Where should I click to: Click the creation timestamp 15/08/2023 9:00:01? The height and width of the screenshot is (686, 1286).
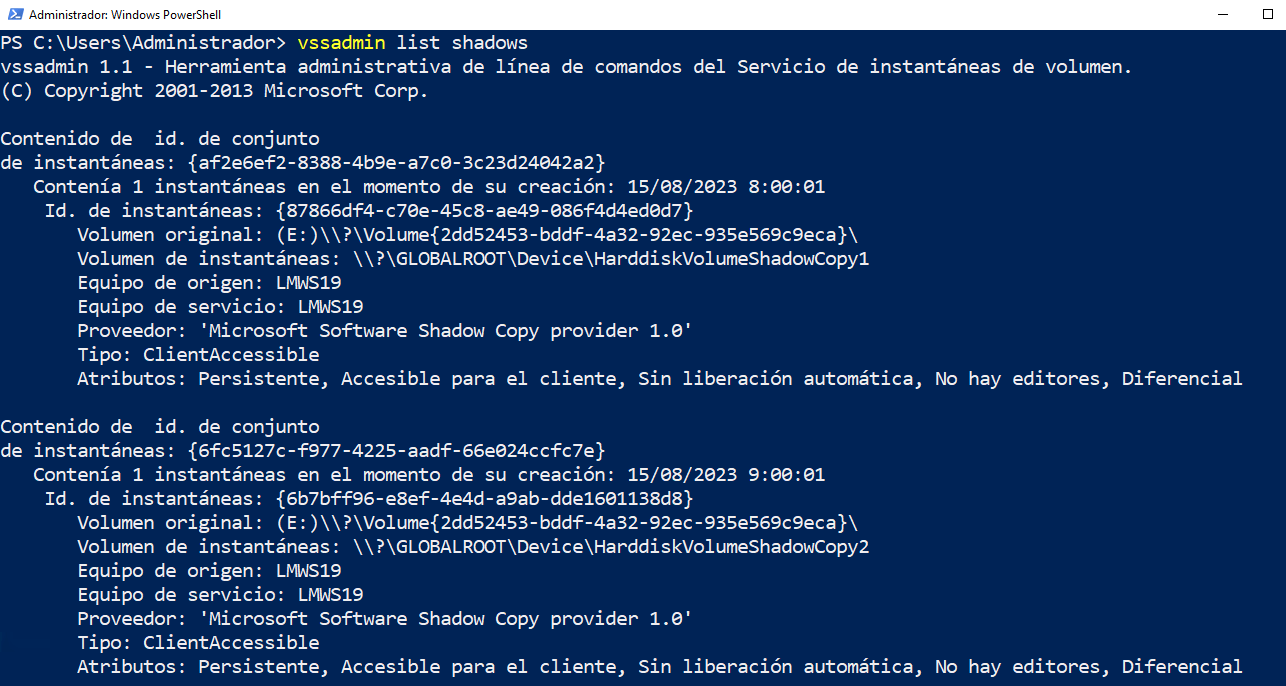pyautogui.click(x=726, y=475)
